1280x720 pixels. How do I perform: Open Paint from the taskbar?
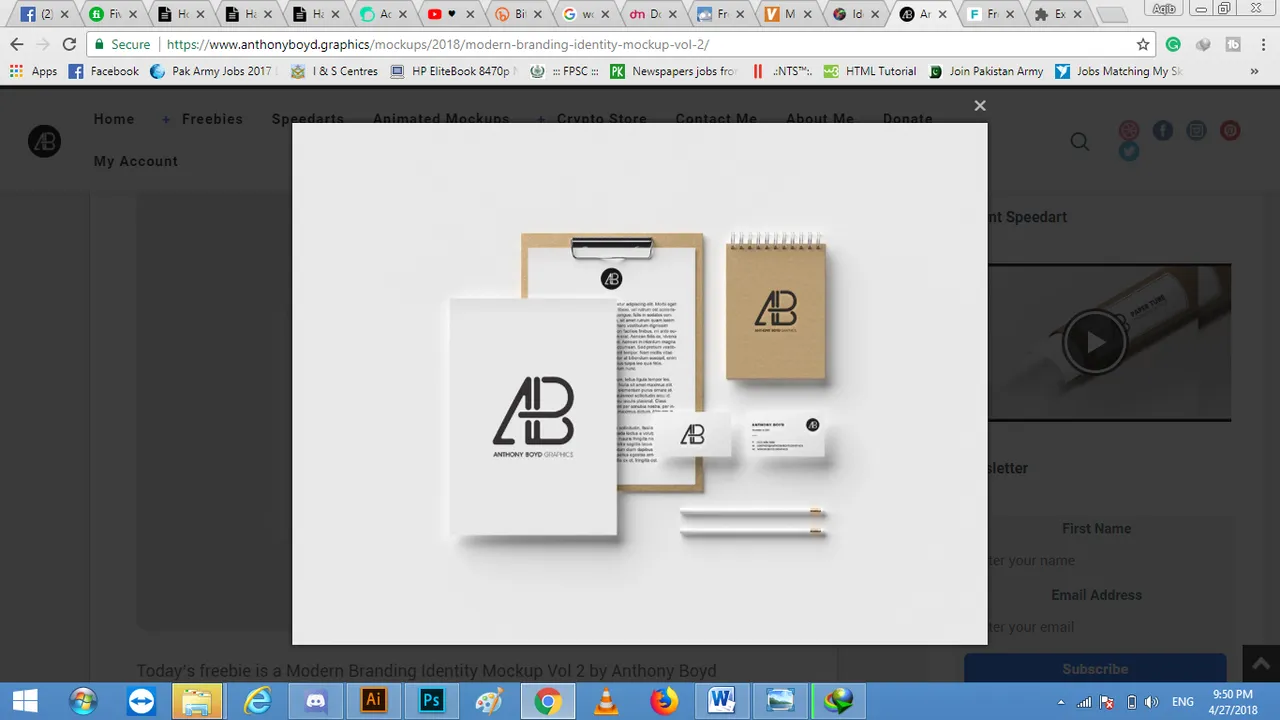click(x=489, y=701)
